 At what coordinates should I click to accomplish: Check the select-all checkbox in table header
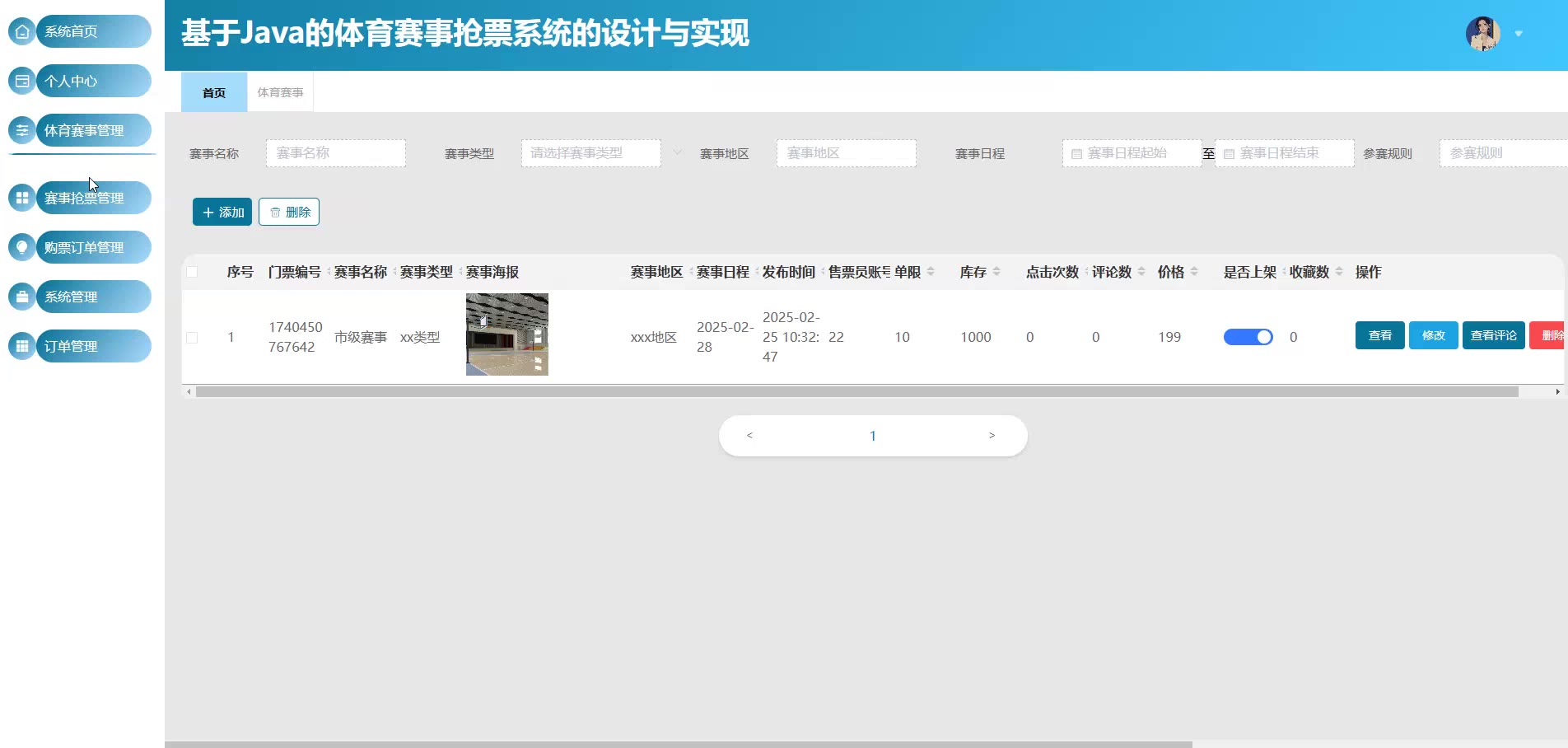pos(192,272)
